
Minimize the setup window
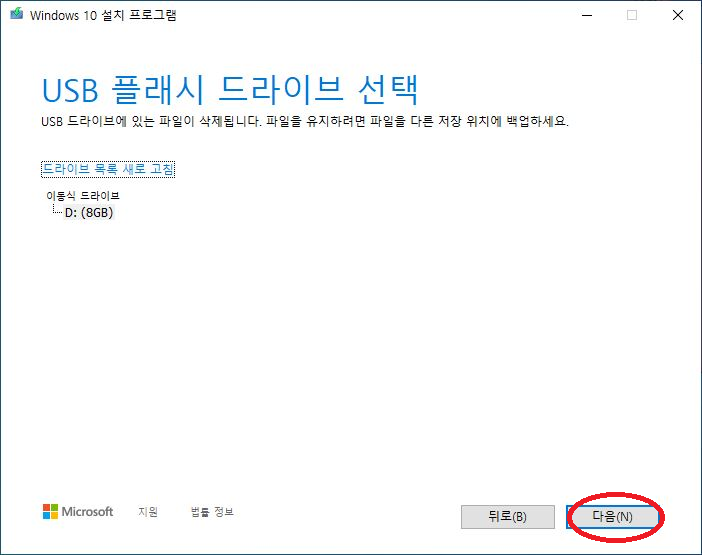tap(587, 15)
